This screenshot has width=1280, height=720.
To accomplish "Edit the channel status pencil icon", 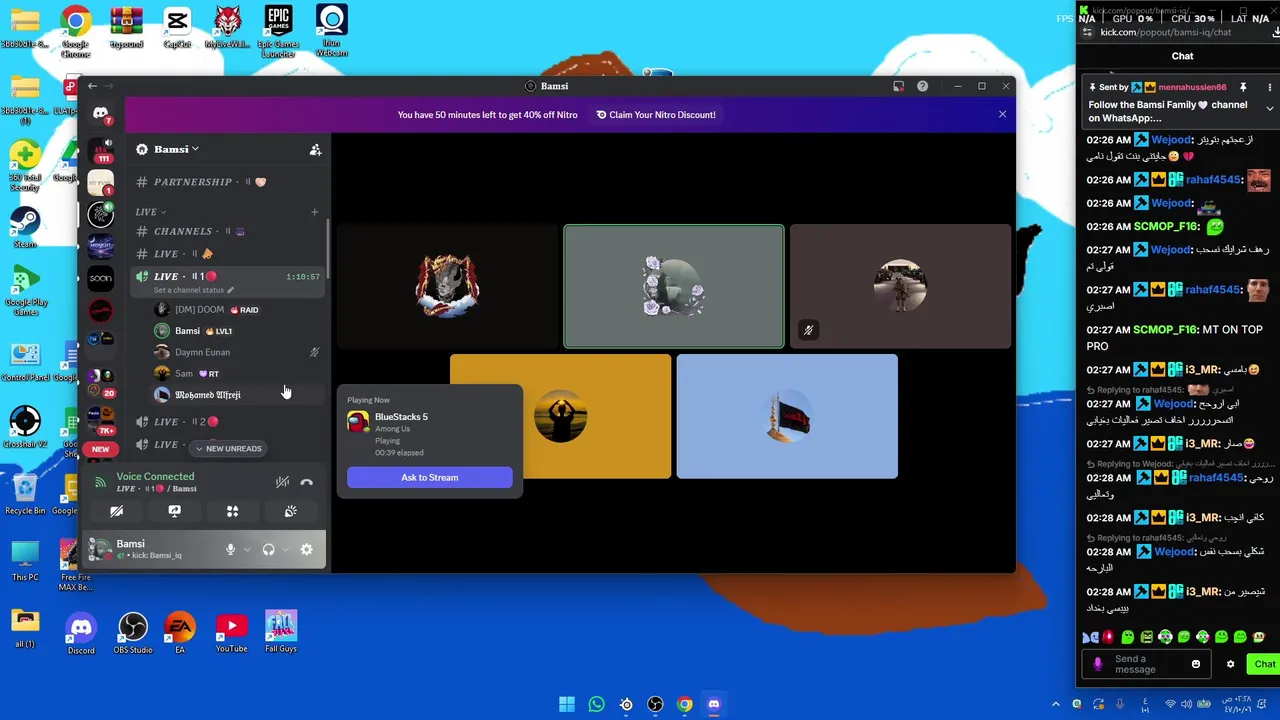I will point(230,290).
